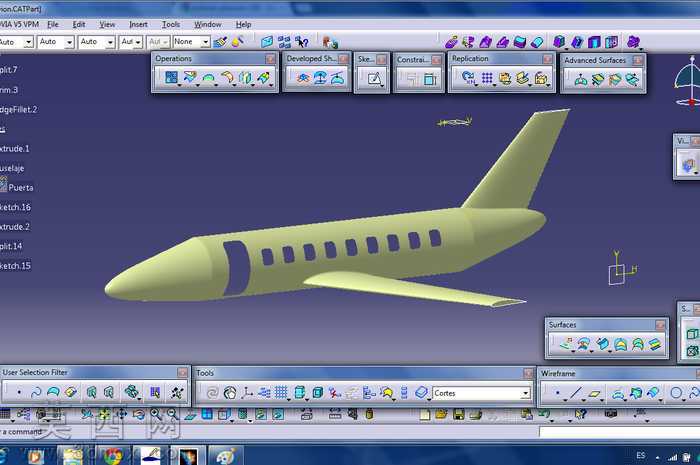
Task: Expand the flyout arrow under the Join icon
Action: pyautogui.click(x=179, y=85)
